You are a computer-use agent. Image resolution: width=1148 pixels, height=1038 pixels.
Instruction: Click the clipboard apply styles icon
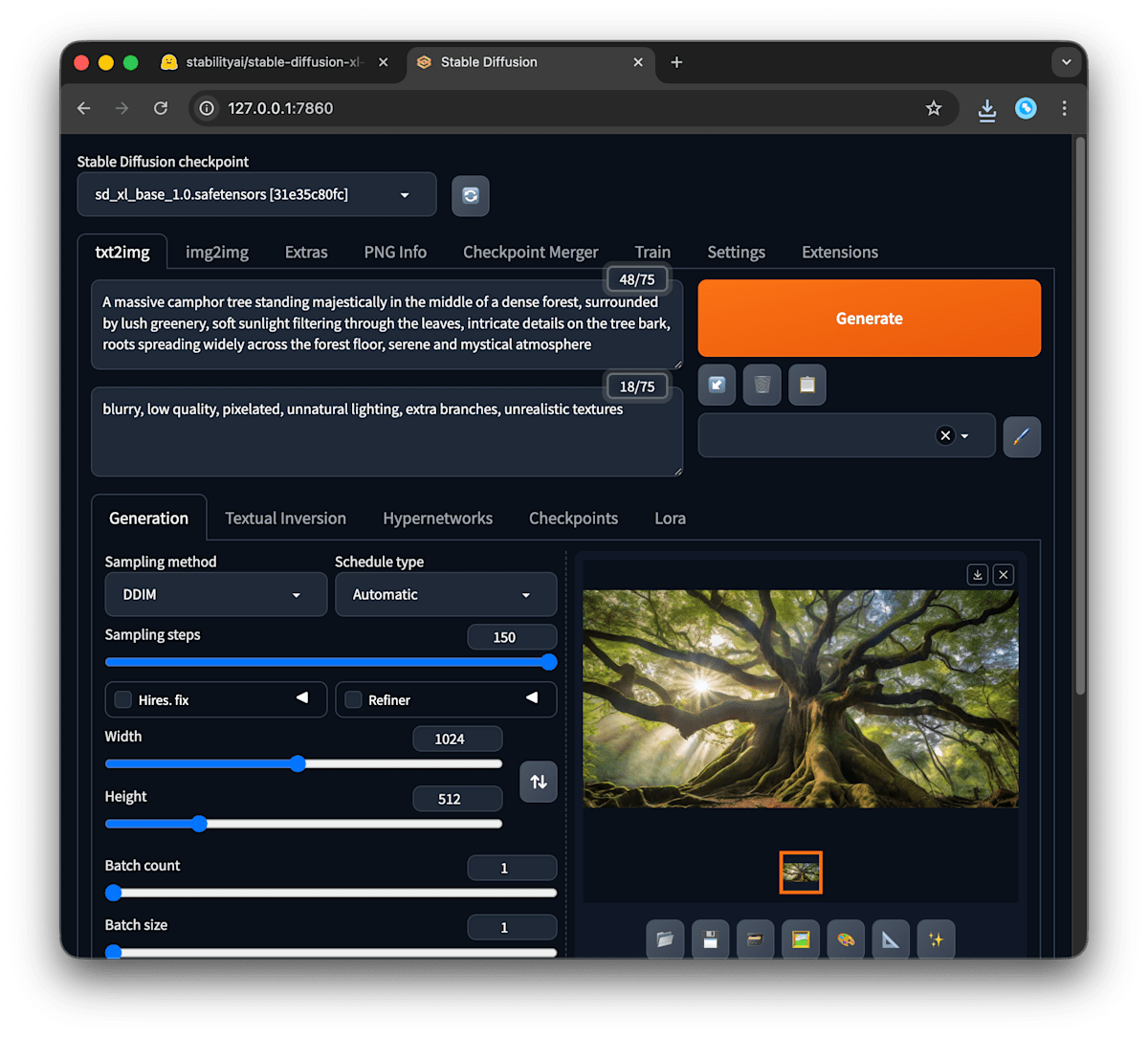[x=807, y=385]
